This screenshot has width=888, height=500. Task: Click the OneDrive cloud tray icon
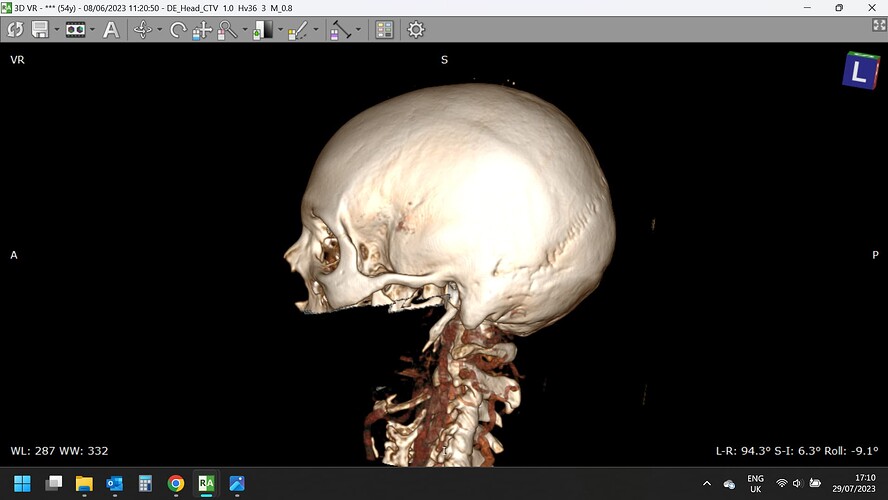tap(729, 484)
